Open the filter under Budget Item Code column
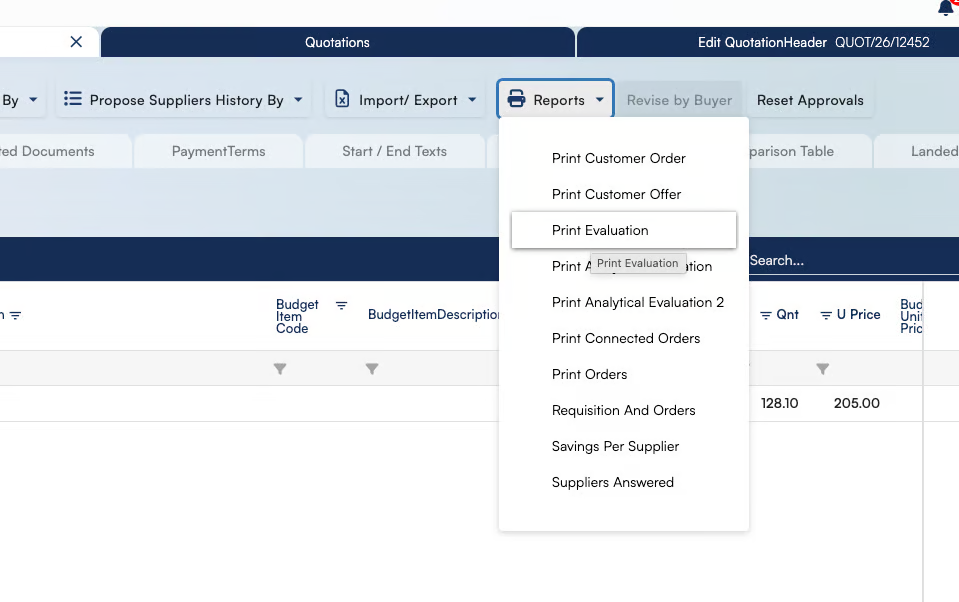The image size is (959, 602). pos(280,369)
